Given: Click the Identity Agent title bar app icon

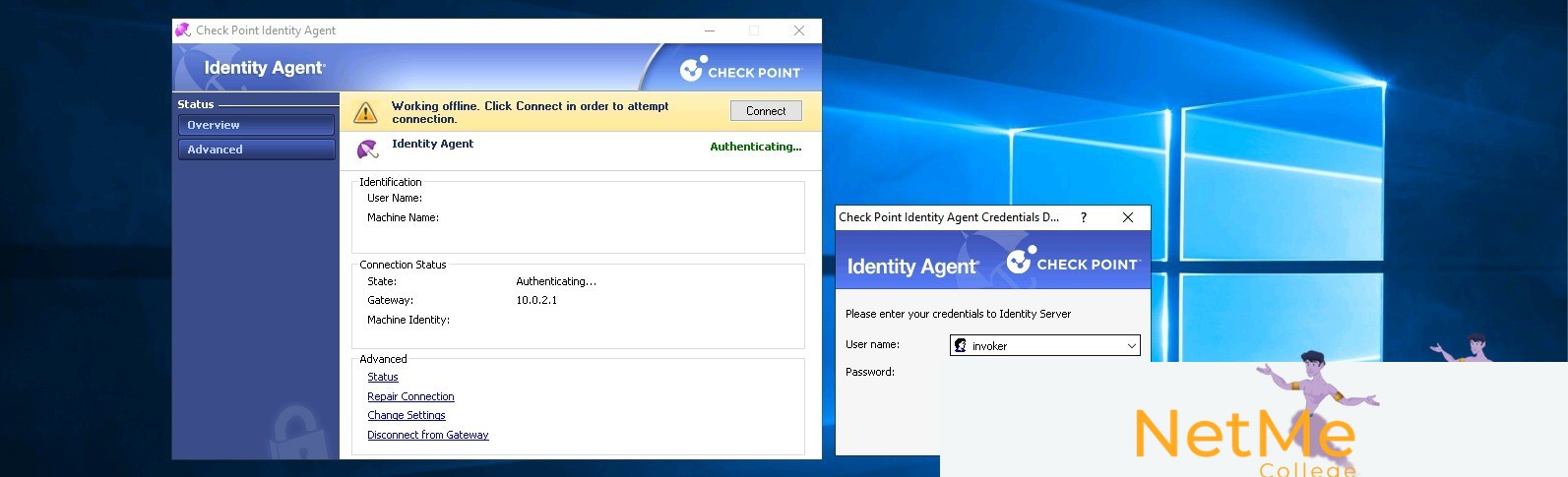Looking at the screenshot, I should click(x=183, y=30).
